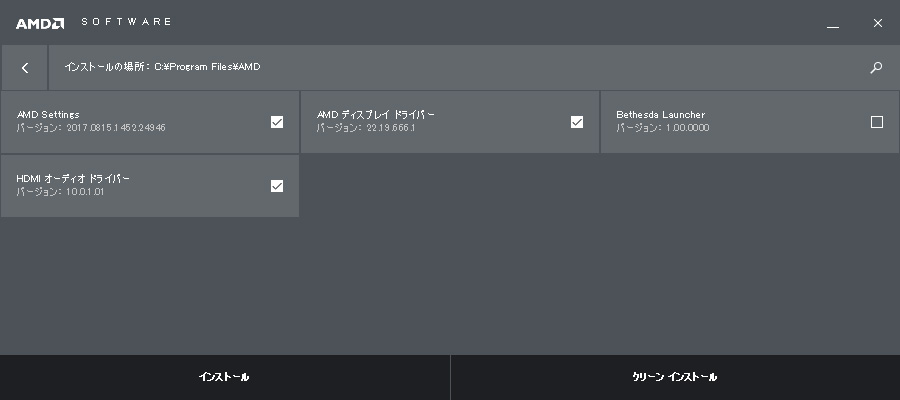Select the AMD Settings component title
Image resolution: width=900 pixels, height=400 pixels.
click(x=48, y=115)
